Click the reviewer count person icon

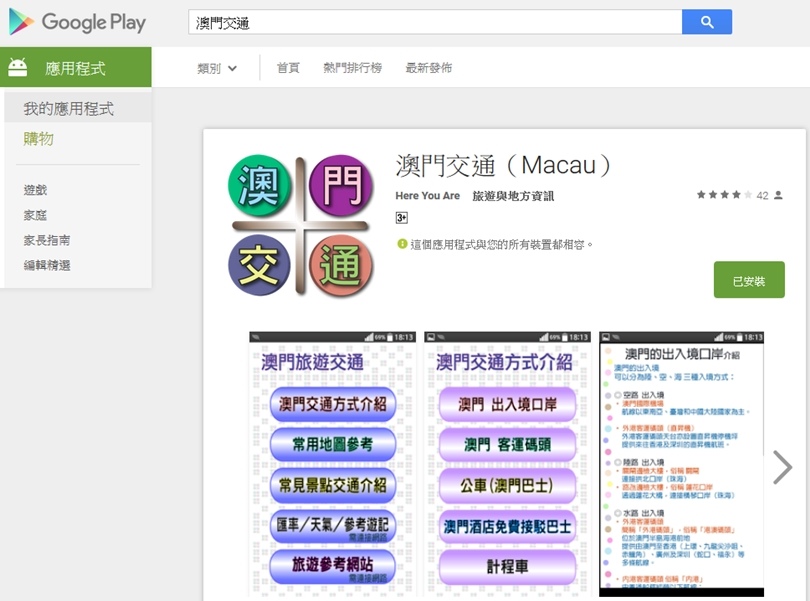tap(778, 195)
